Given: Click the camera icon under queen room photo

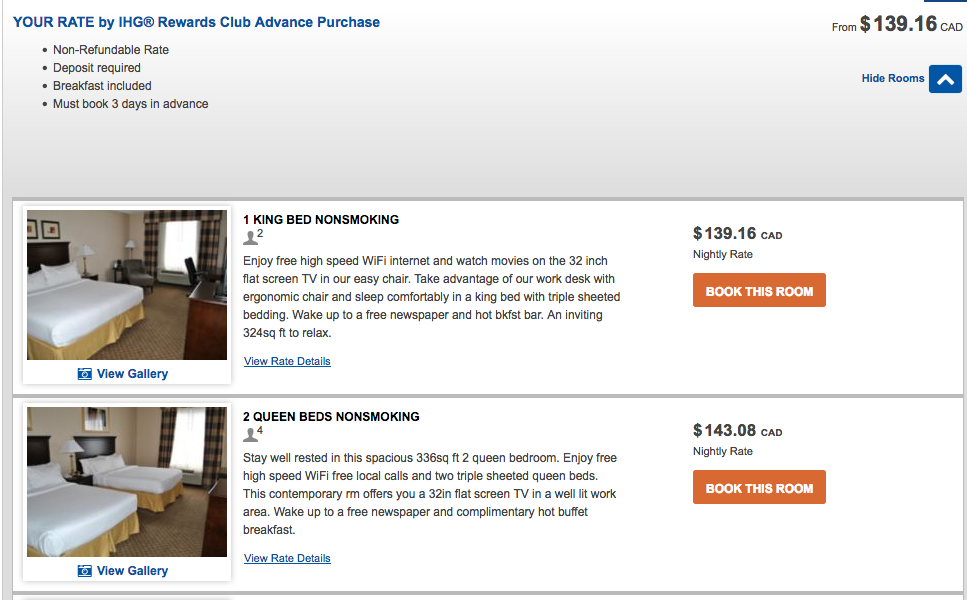Looking at the screenshot, I should [85, 571].
